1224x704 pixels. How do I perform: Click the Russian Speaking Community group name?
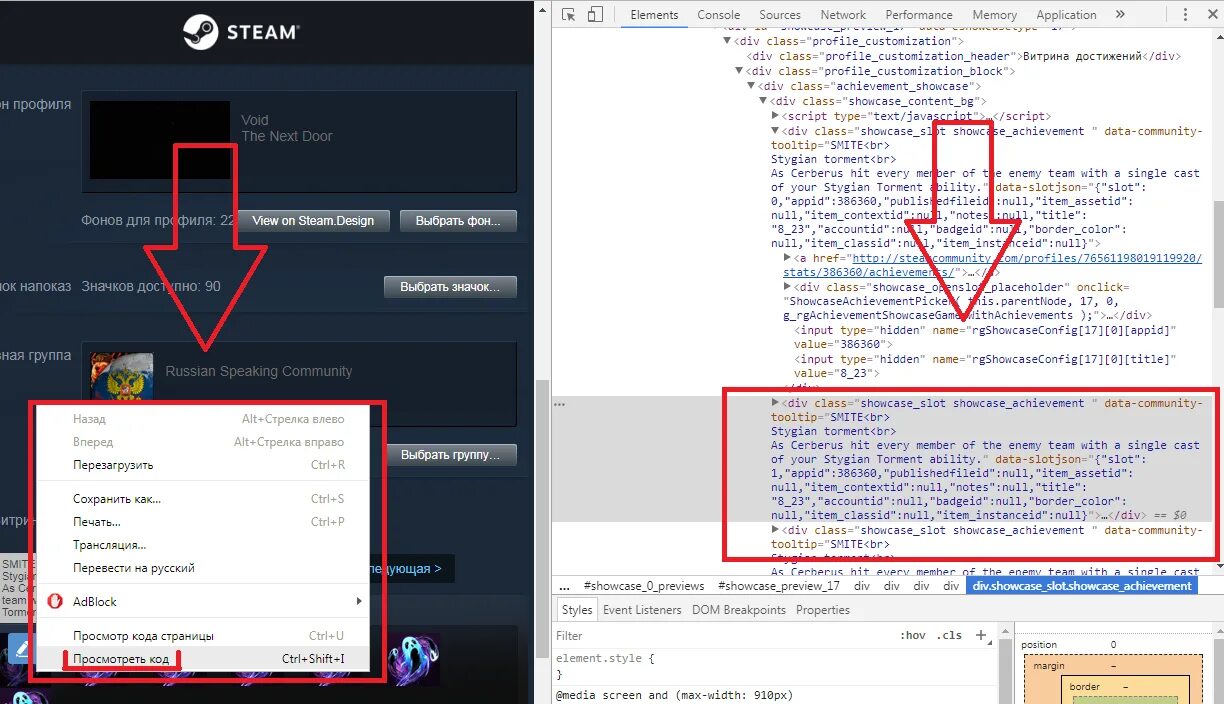(x=259, y=371)
